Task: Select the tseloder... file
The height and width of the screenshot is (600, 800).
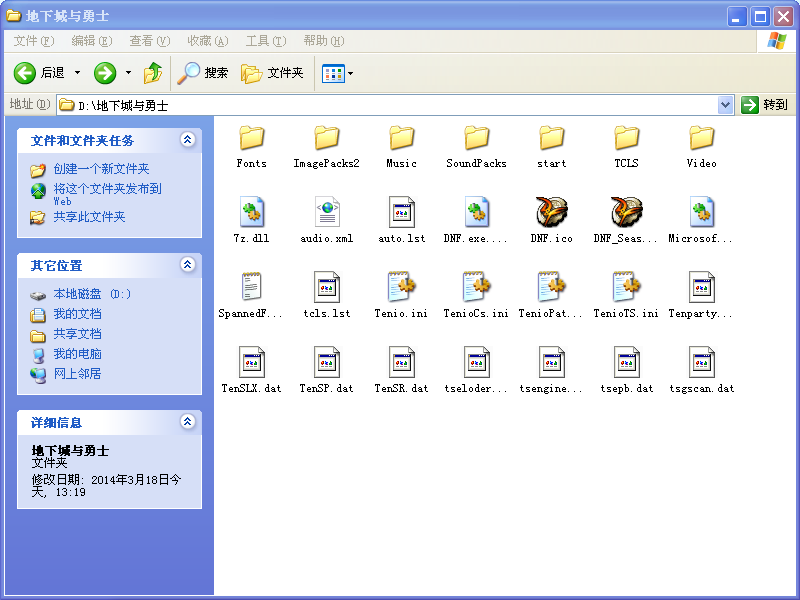Action: [477, 371]
